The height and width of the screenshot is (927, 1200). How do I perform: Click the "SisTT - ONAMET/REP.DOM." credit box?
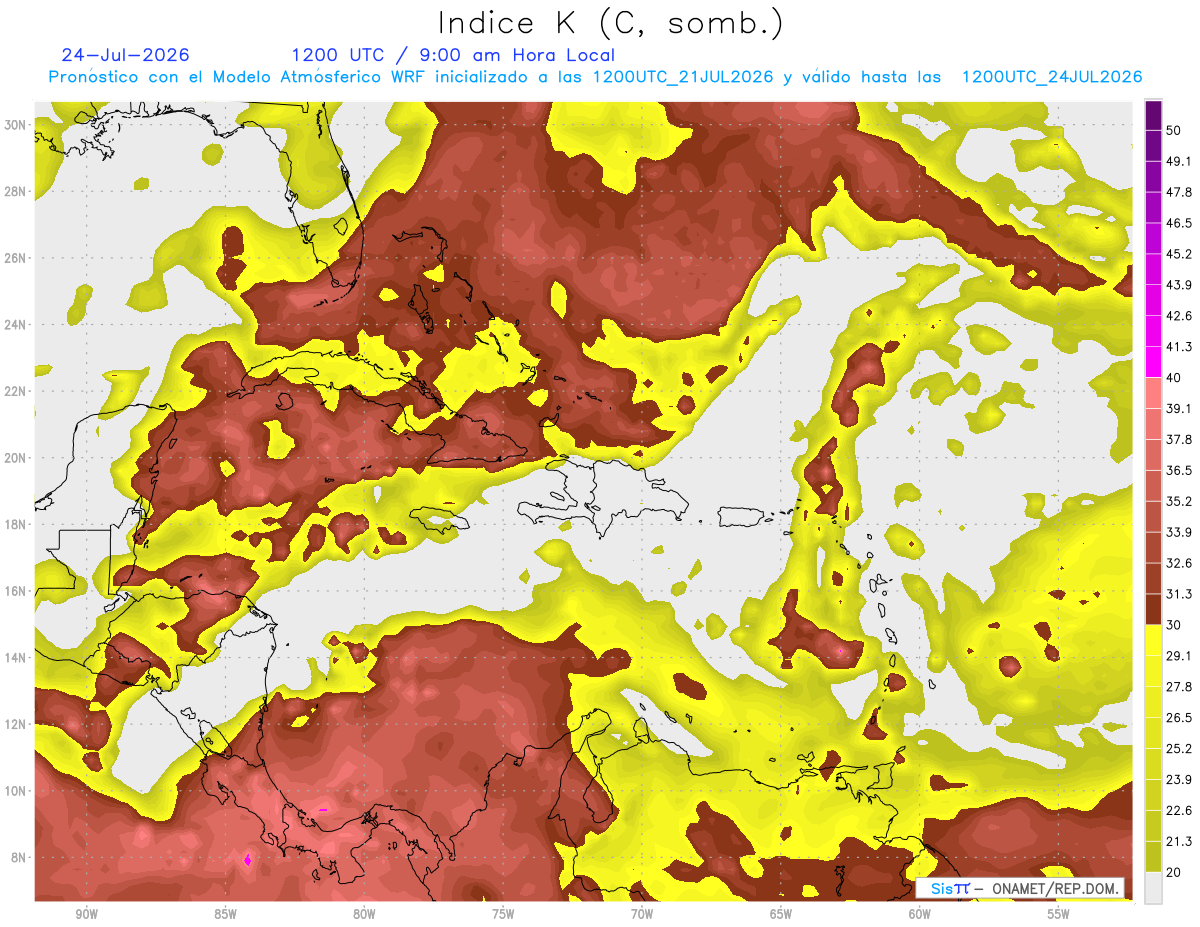1020,888
